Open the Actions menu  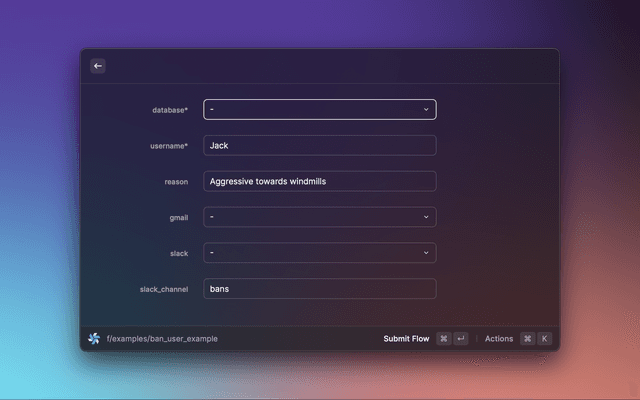pos(499,339)
